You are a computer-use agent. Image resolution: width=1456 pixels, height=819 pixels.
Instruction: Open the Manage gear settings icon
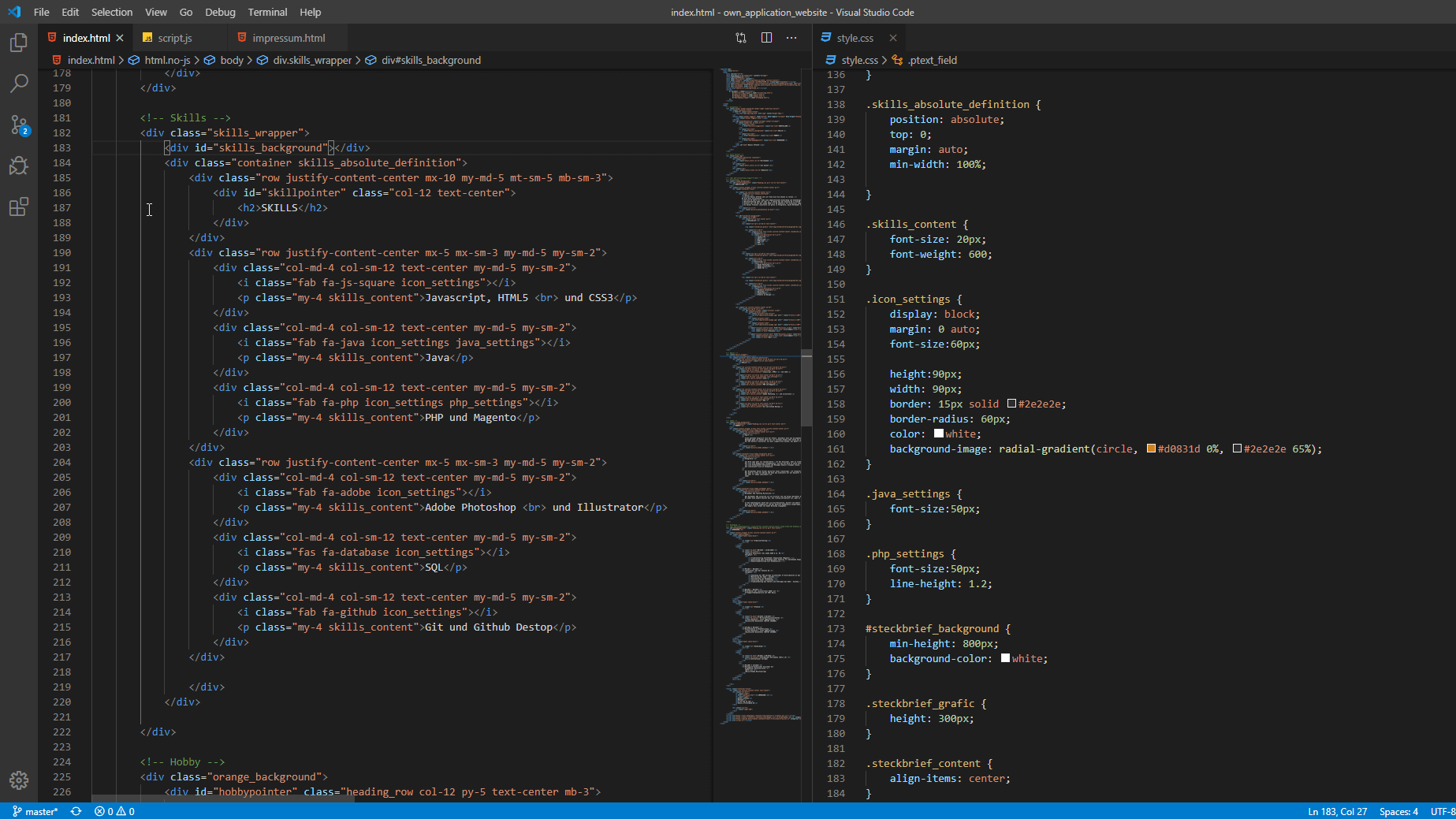coord(19,780)
